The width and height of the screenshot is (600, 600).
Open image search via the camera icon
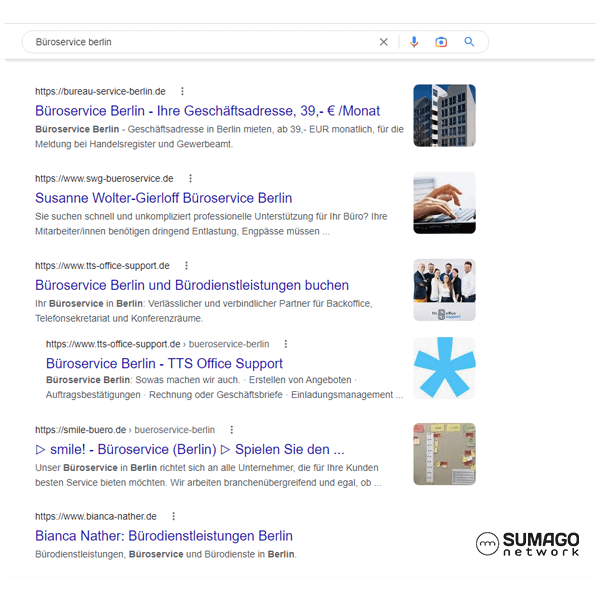[x=441, y=42]
